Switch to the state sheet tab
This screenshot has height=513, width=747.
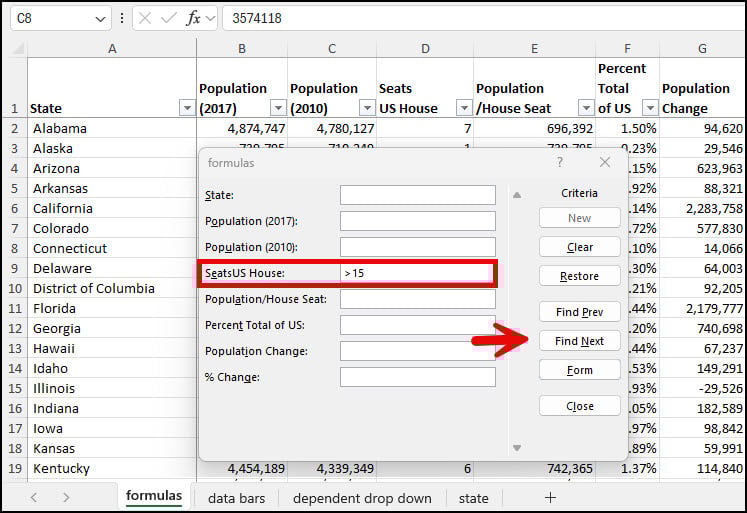click(x=474, y=498)
